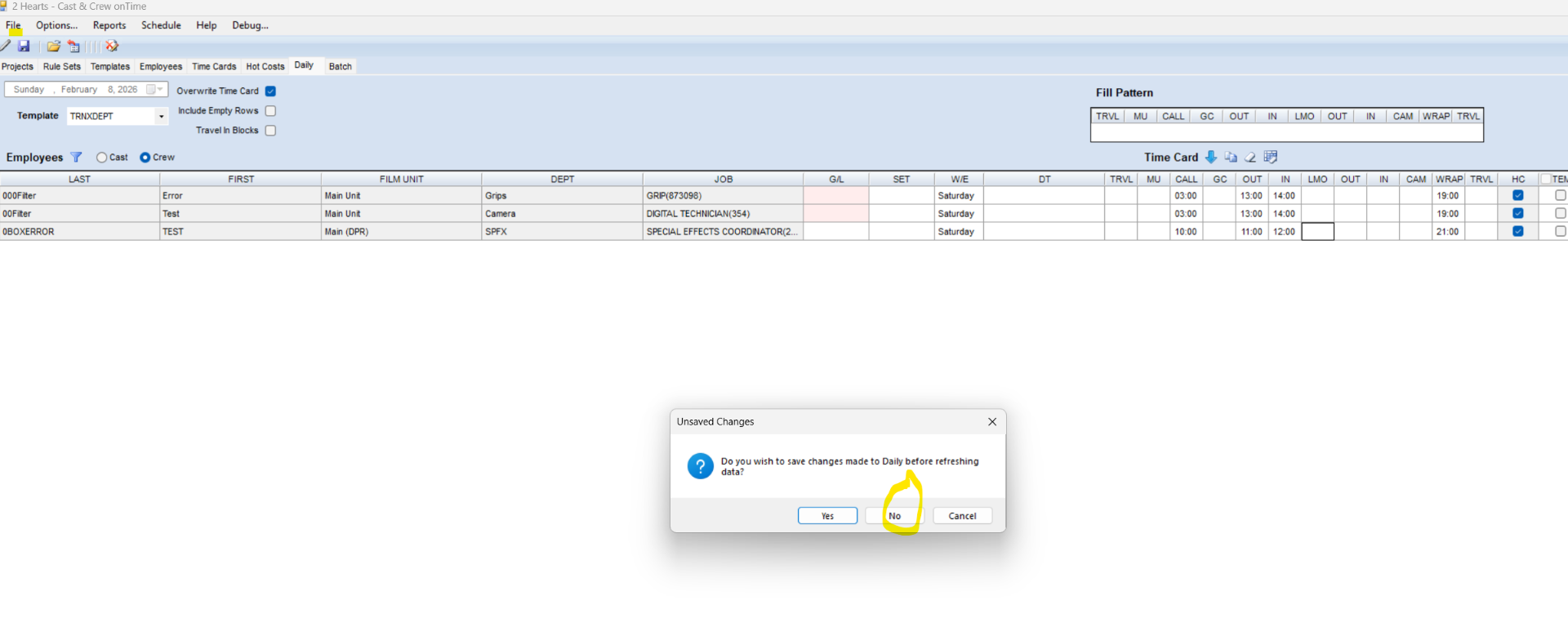Open the Employees filter funnel icon
Image resolution: width=1568 pixels, height=618 pixels.
pyautogui.click(x=76, y=158)
